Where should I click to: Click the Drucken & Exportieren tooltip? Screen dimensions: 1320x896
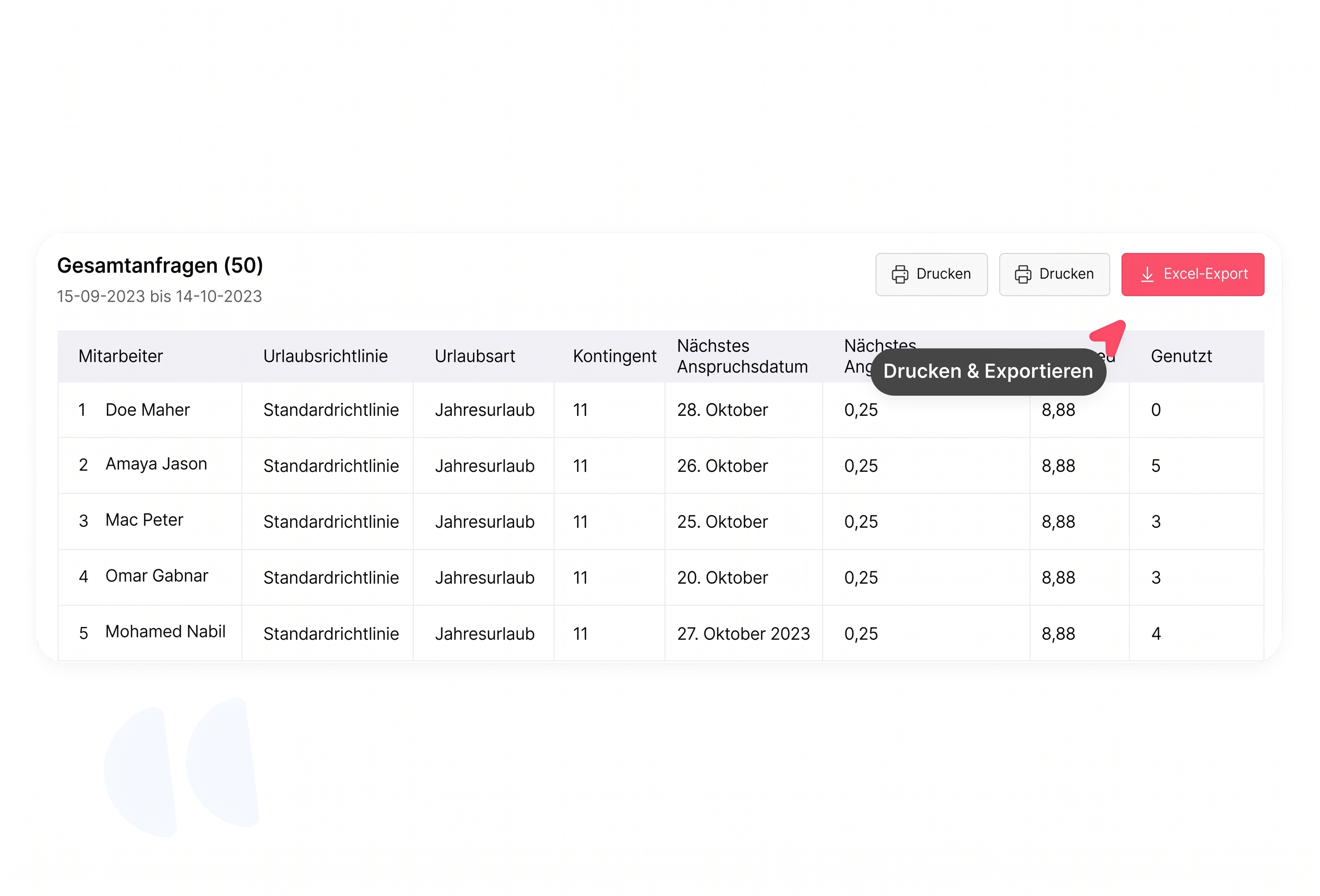(988, 371)
